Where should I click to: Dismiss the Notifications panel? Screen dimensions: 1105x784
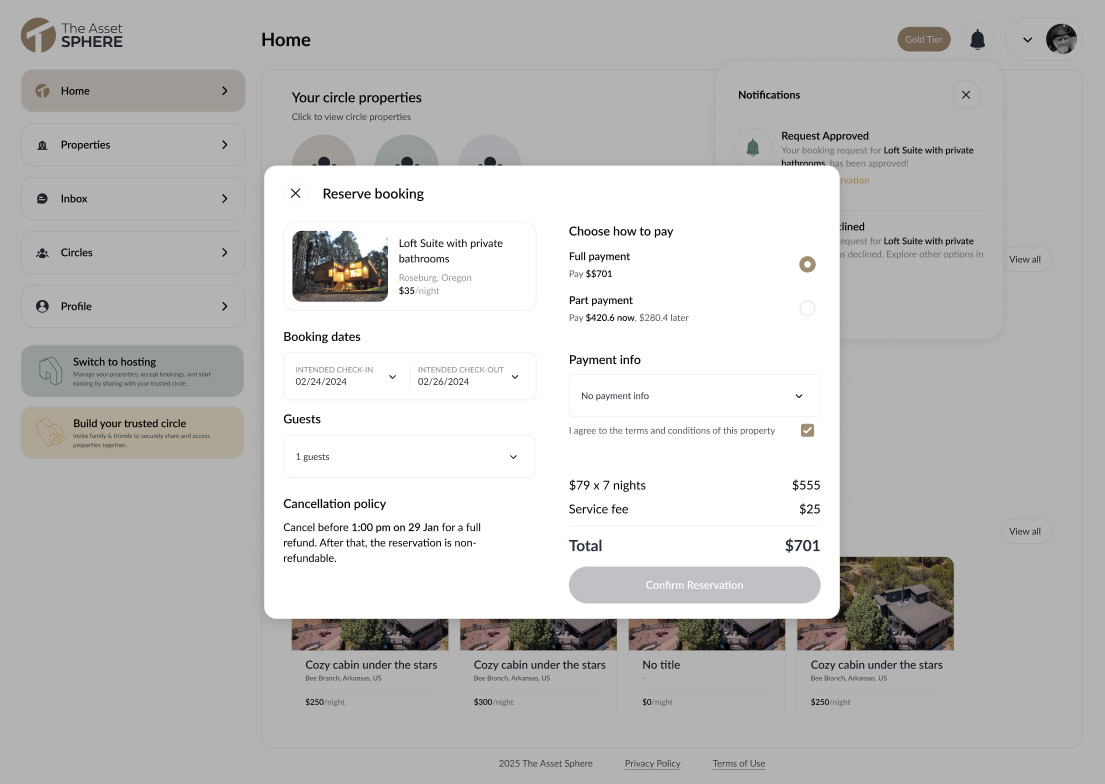[x=965, y=95]
